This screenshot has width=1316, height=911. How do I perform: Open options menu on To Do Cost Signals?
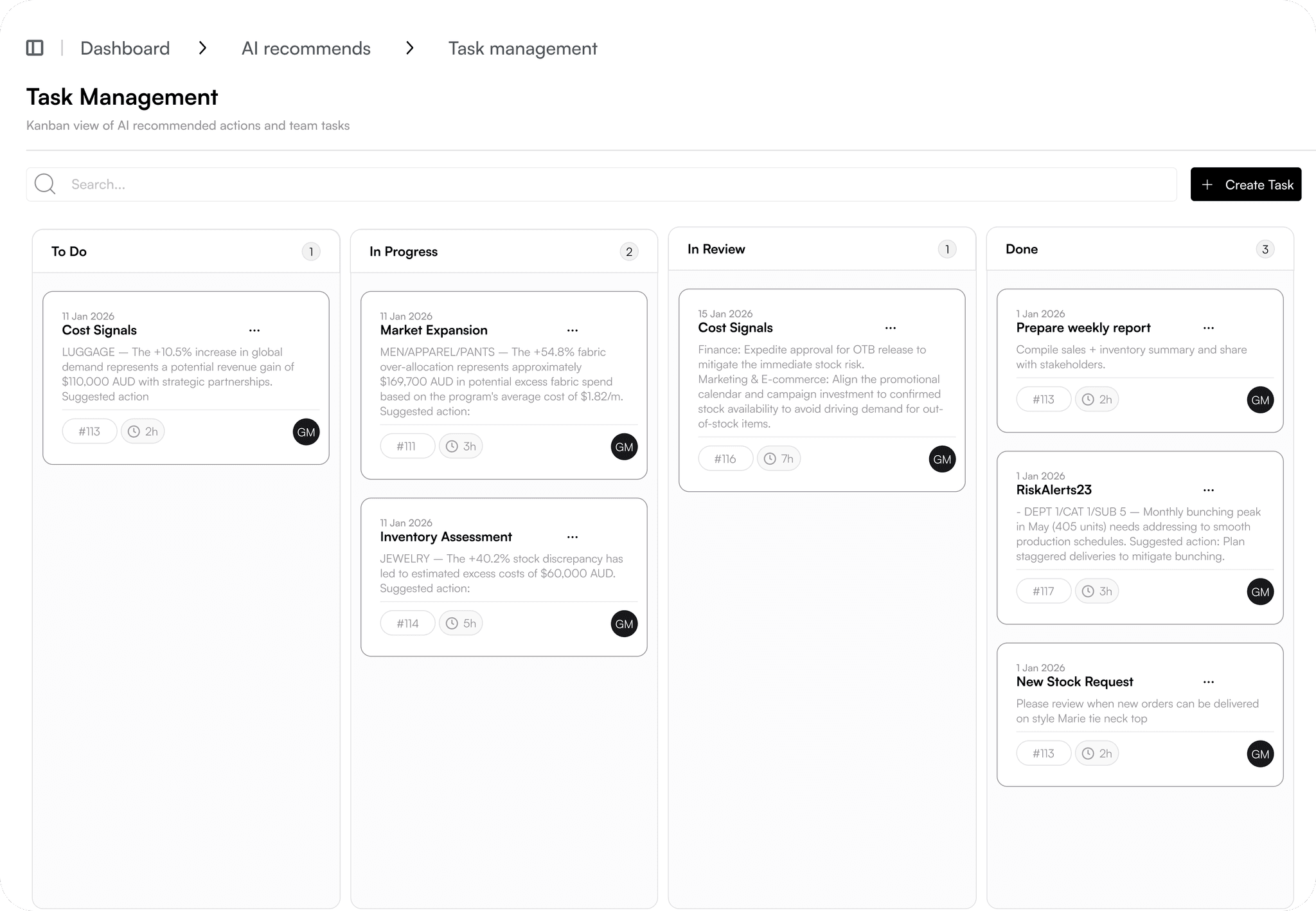[x=254, y=330]
